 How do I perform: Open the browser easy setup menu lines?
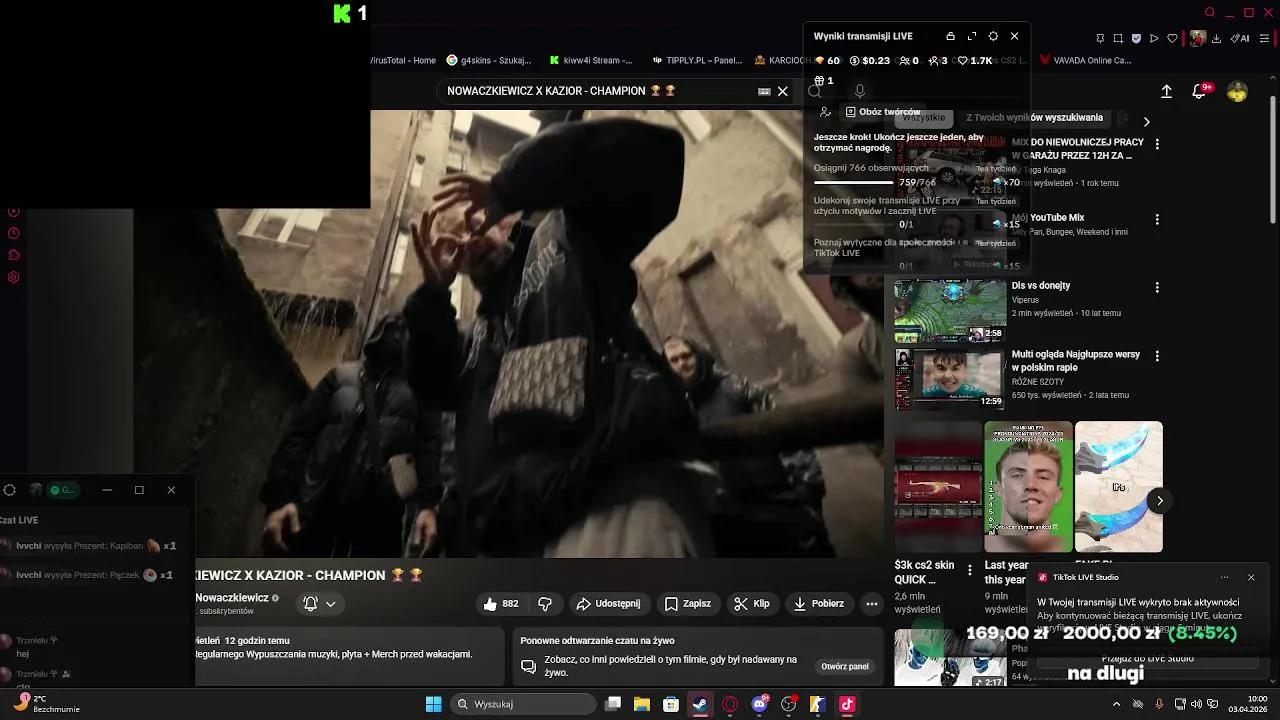pyautogui.click(x=1263, y=38)
